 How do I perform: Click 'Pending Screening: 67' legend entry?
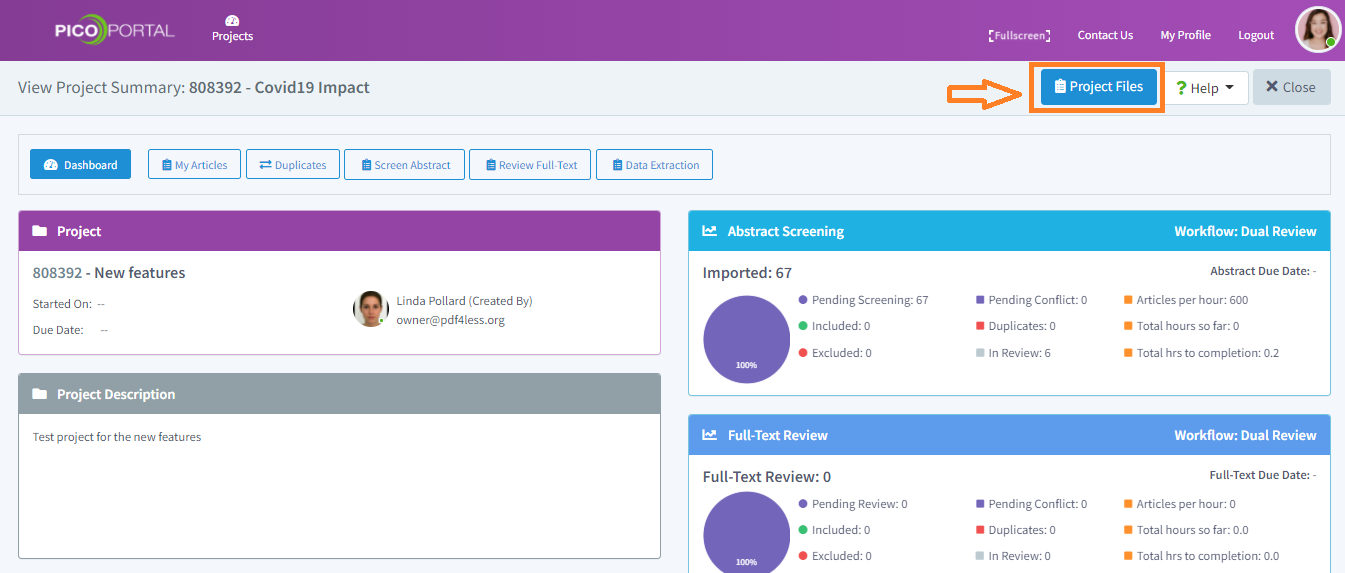point(863,300)
